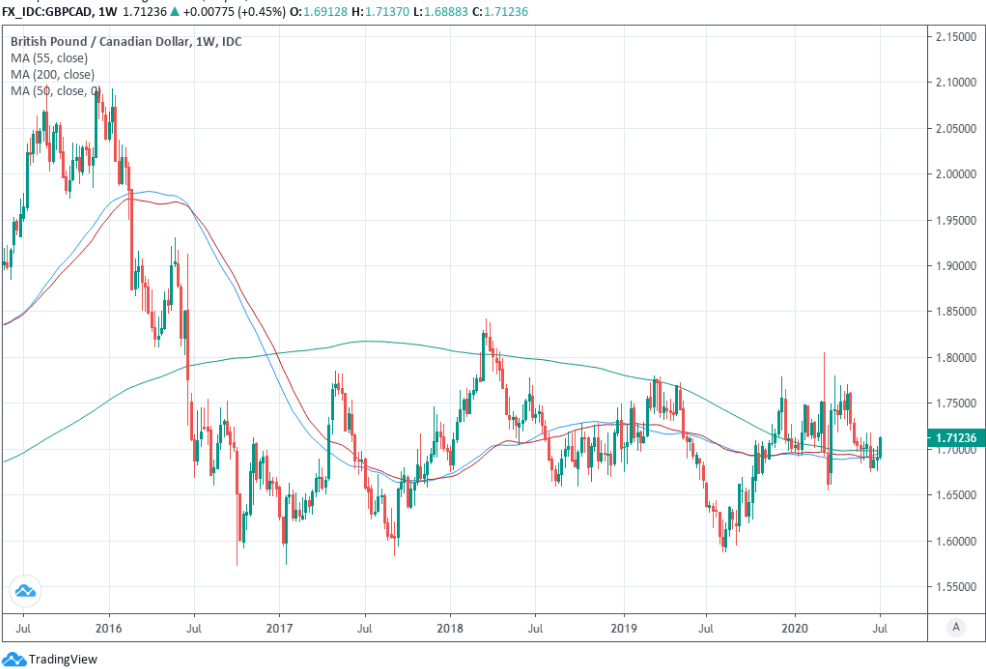Select the MA (200, close) indicator legend
Screen dimensions: 986x669
pos(56,74)
